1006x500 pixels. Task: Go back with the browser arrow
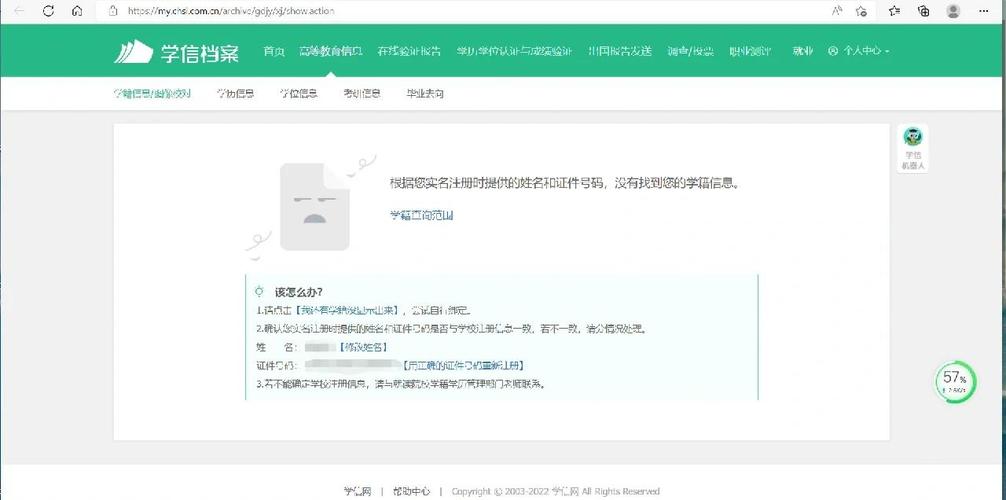point(19,11)
